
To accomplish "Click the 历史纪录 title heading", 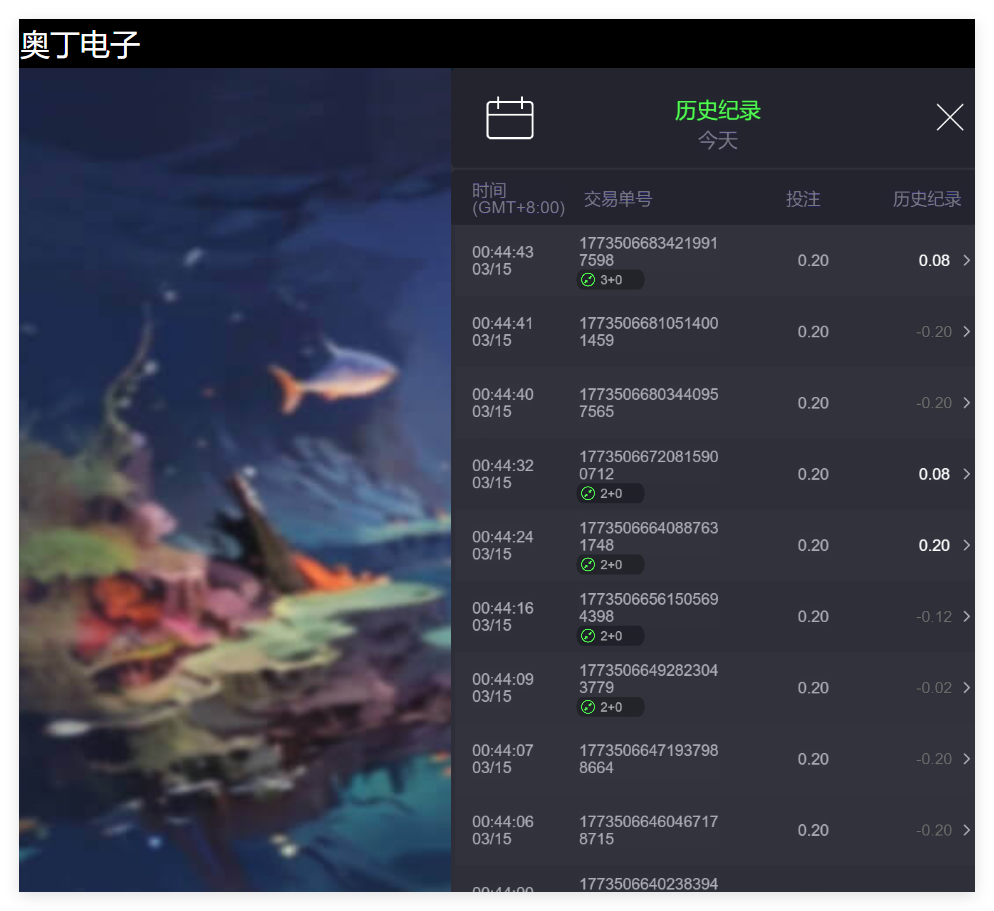I will coord(717,110).
